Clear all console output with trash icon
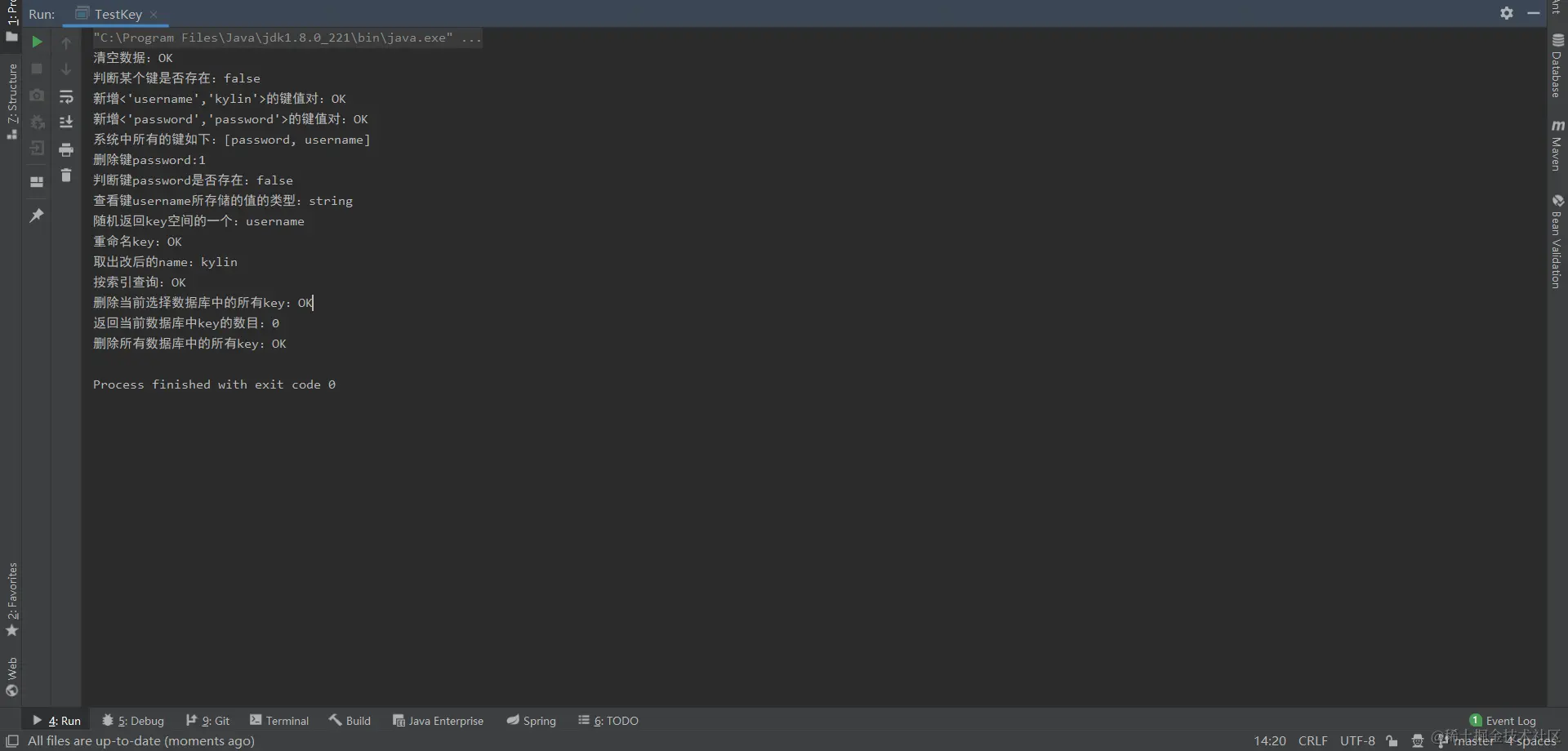Viewport: 1568px width, 751px height. click(x=66, y=176)
